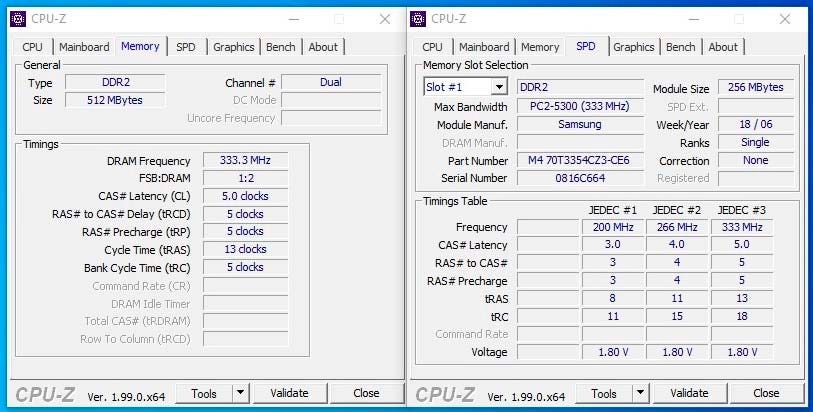This screenshot has width=813, height=412.
Task: Click the empty DRAM Manuf. field
Action: tap(580, 143)
